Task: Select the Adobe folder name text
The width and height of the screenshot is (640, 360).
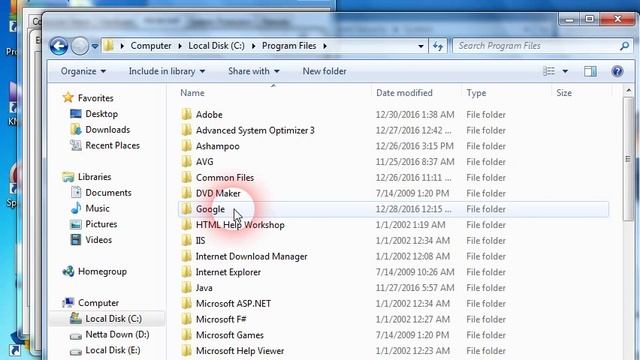Action: (x=209, y=114)
